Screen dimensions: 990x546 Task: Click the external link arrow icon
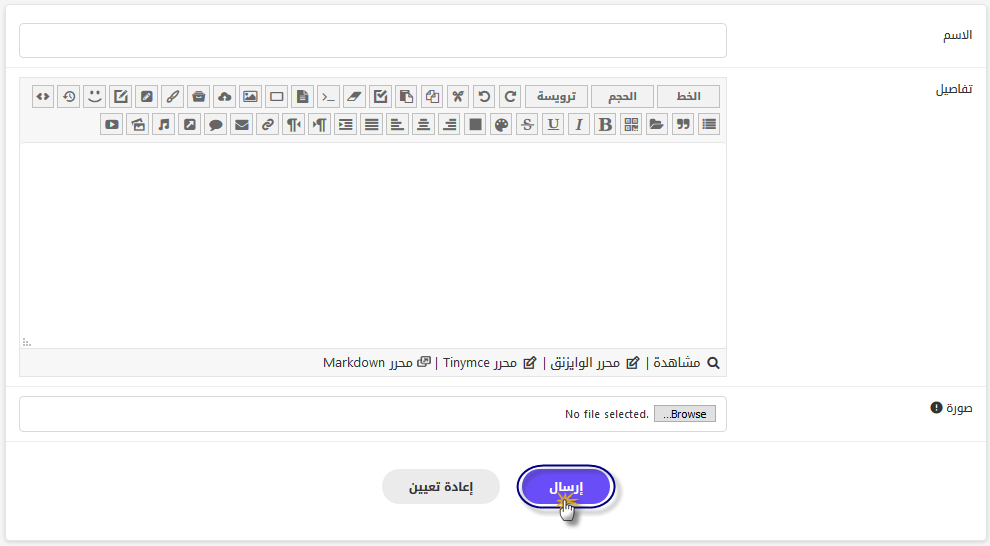189,124
